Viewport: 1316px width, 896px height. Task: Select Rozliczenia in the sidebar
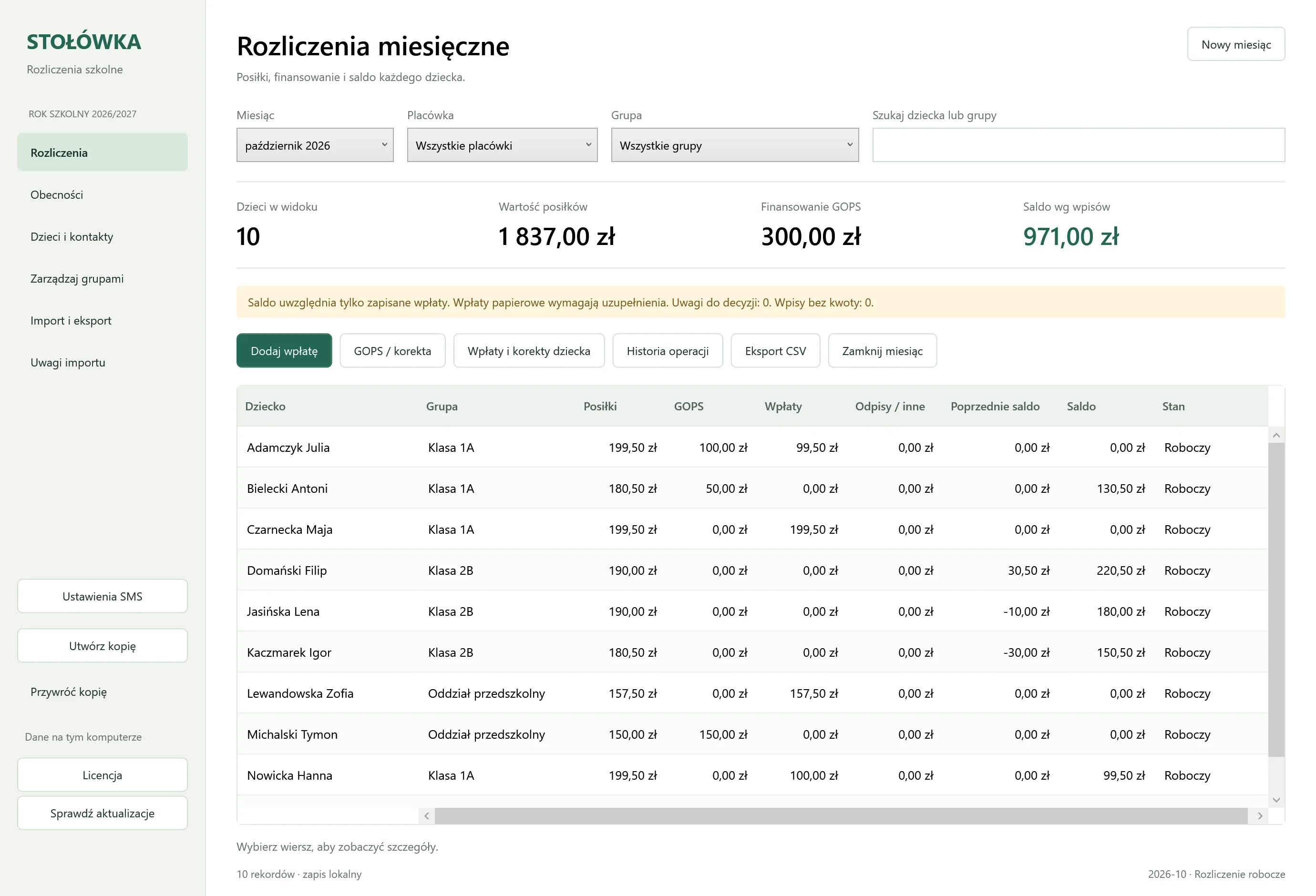pyautogui.click(x=103, y=152)
